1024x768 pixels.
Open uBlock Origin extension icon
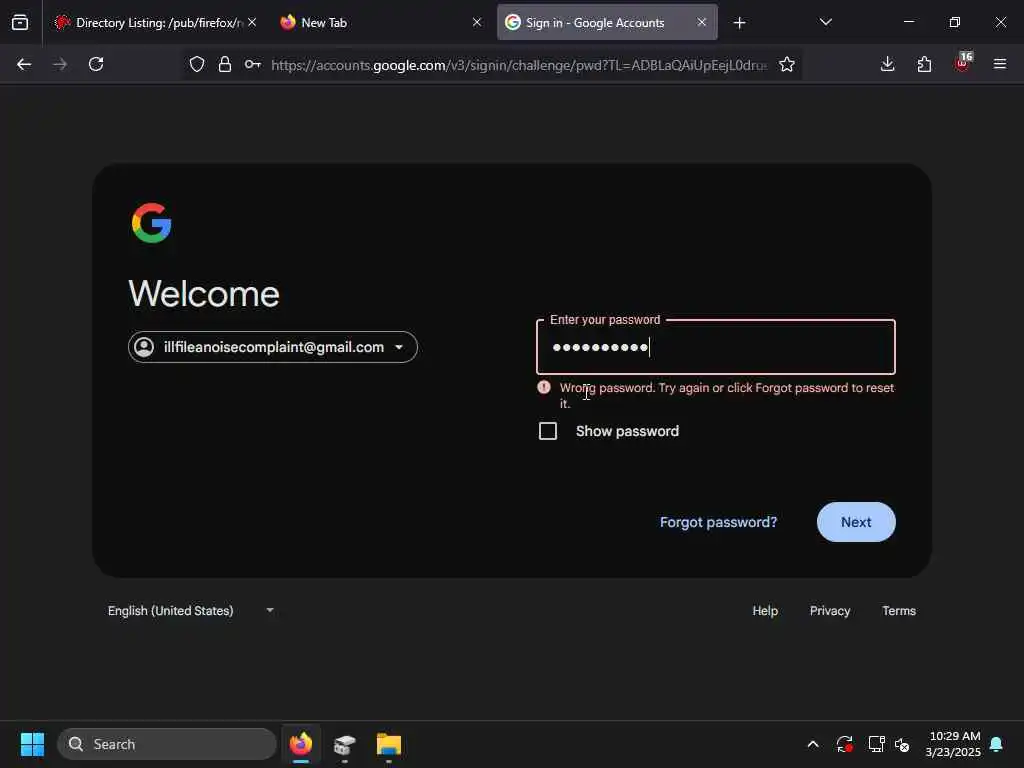click(963, 63)
